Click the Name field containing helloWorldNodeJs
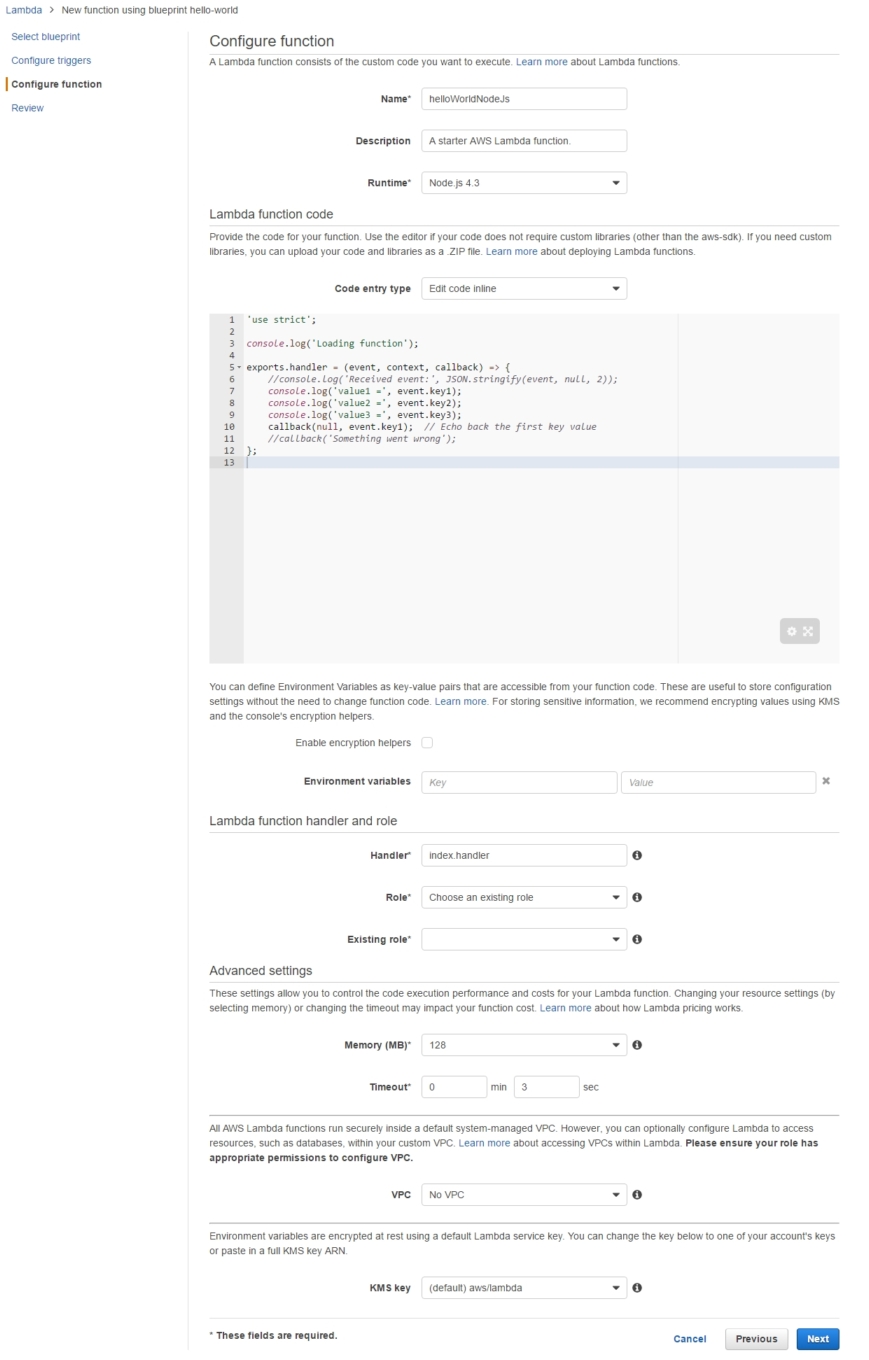This screenshot has height=1360, width=869. (x=524, y=99)
